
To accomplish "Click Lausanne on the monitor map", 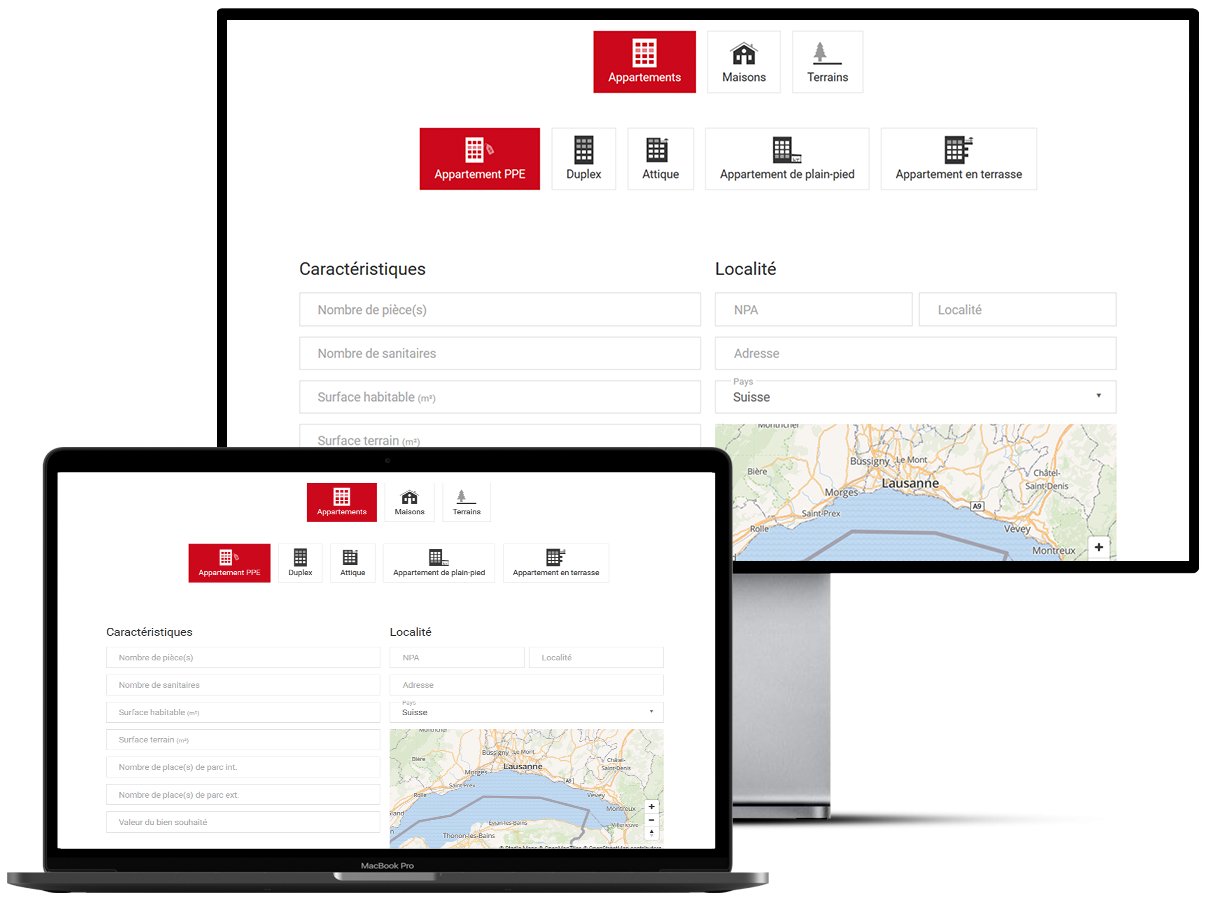I will [910, 483].
